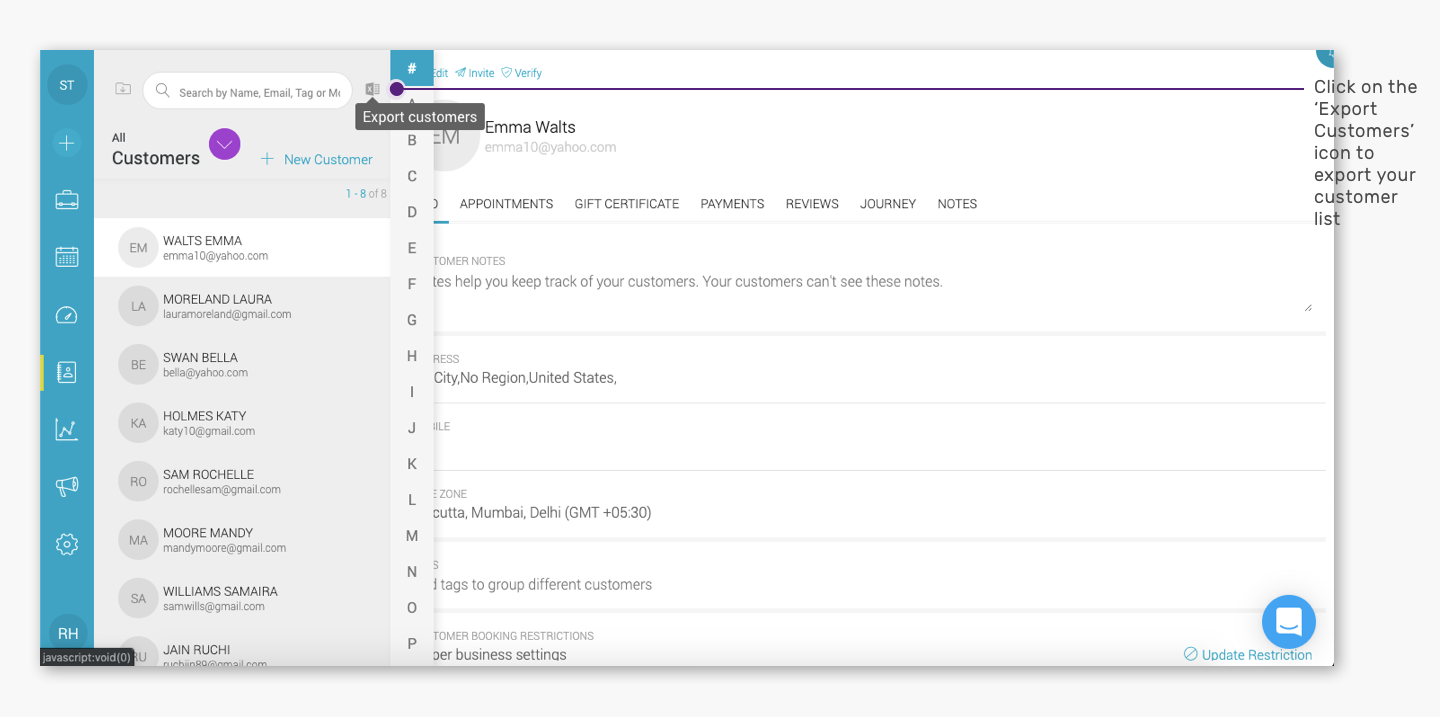1440x718 pixels.
Task: Jump to letter M in index
Action: 412,536
